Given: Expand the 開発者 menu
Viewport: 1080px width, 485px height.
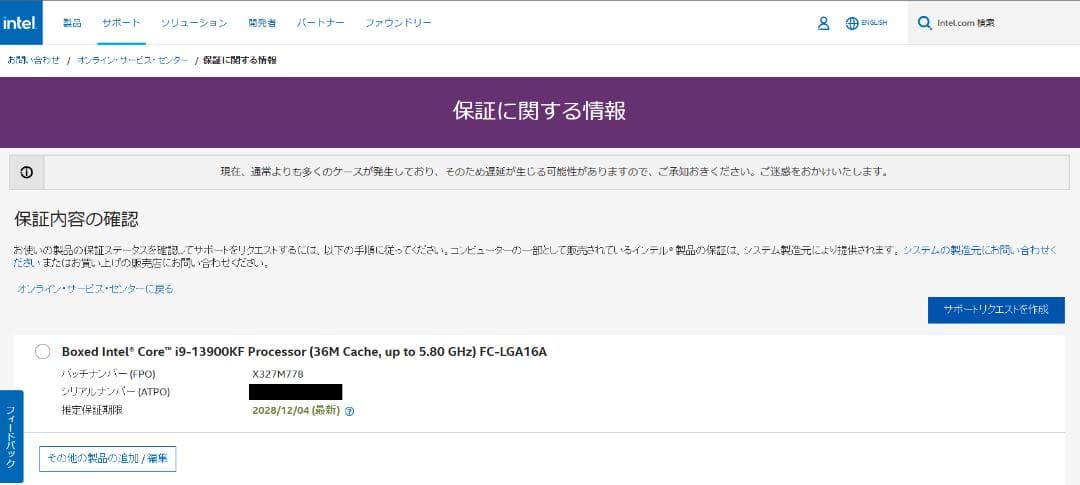Looking at the screenshot, I should [x=262, y=23].
